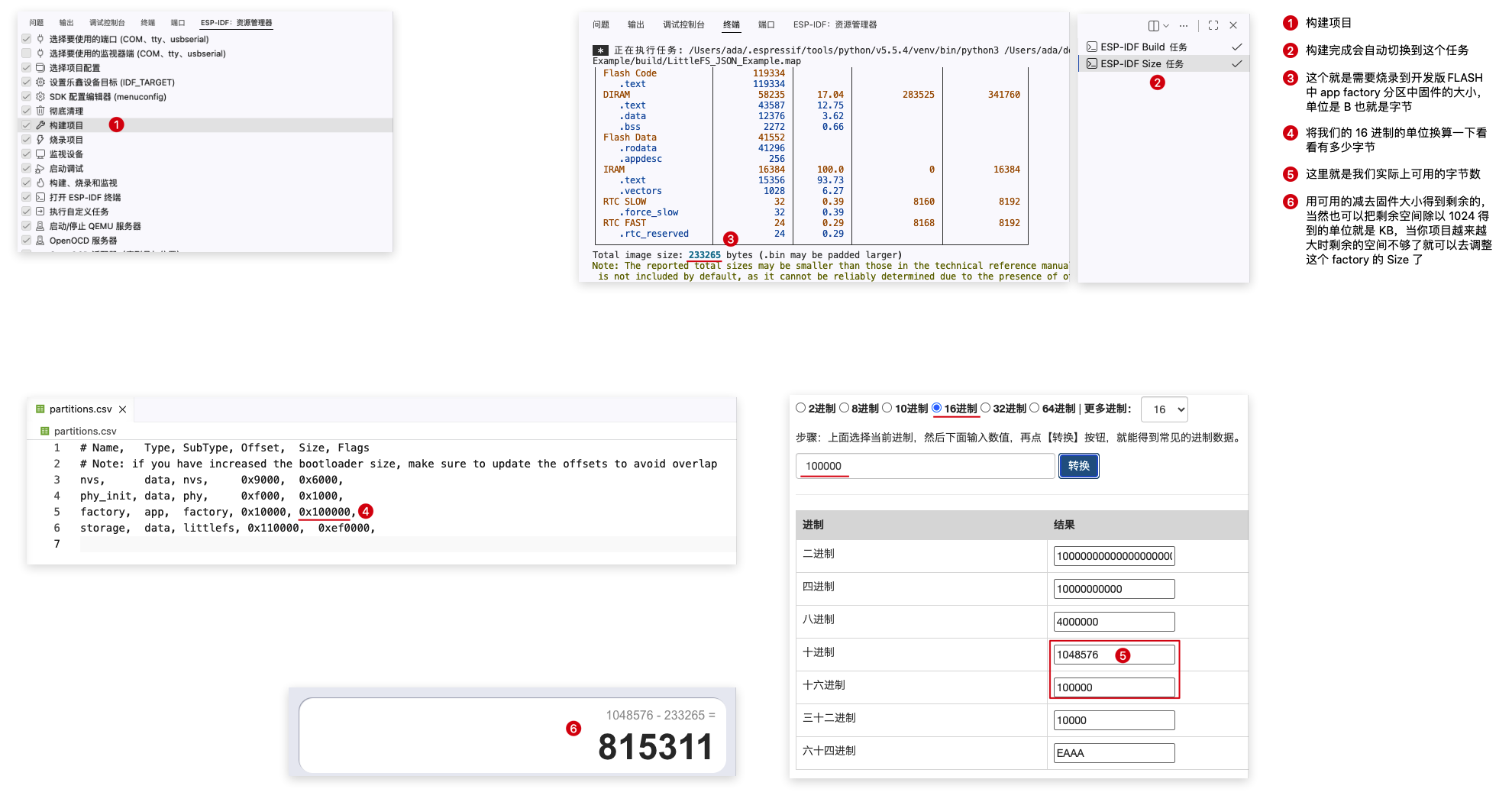
Task: Select the ESP-IDF Build 任务 terminal entry
Action: [1164, 47]
